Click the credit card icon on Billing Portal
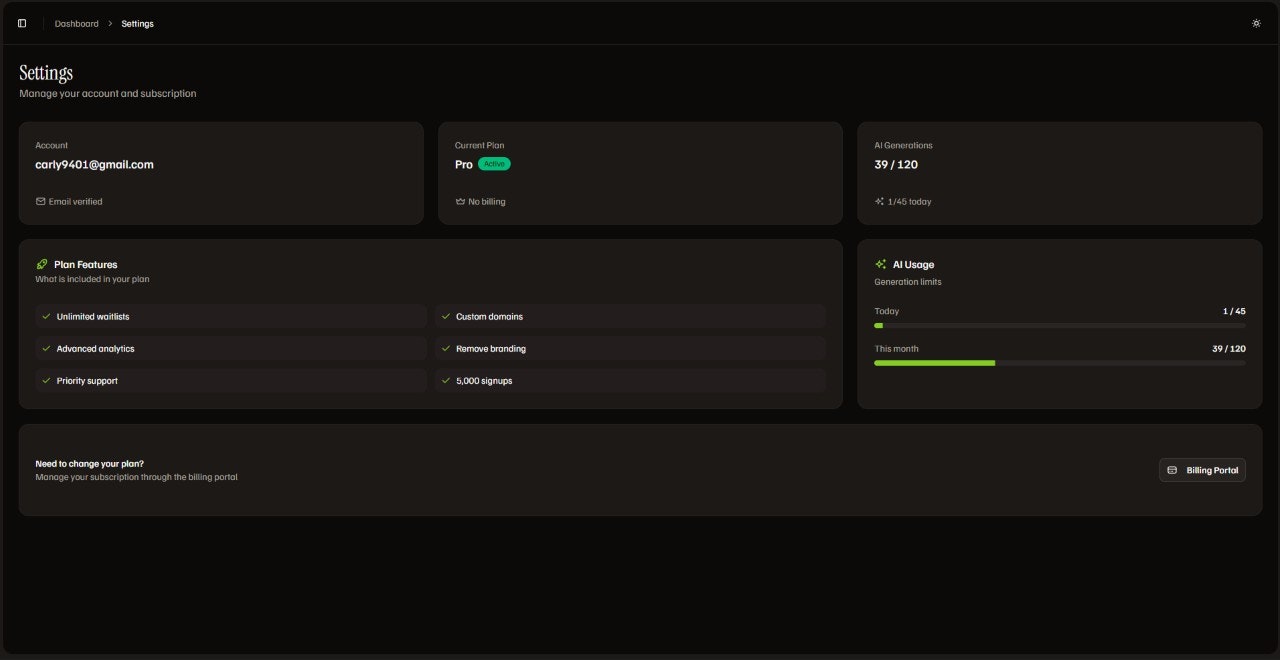The image size is (1280, 660). pyautogui.click(x=1172, y=469)
